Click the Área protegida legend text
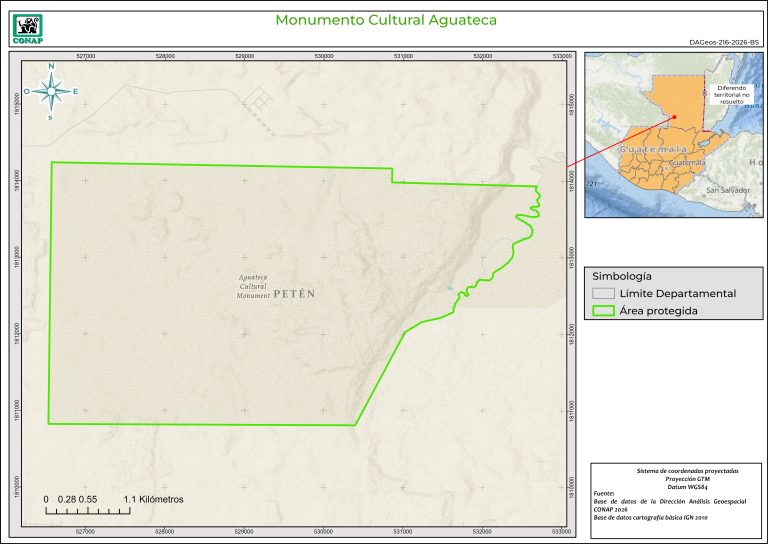Screen dimensions: 768x544 (x=658, y=311)
